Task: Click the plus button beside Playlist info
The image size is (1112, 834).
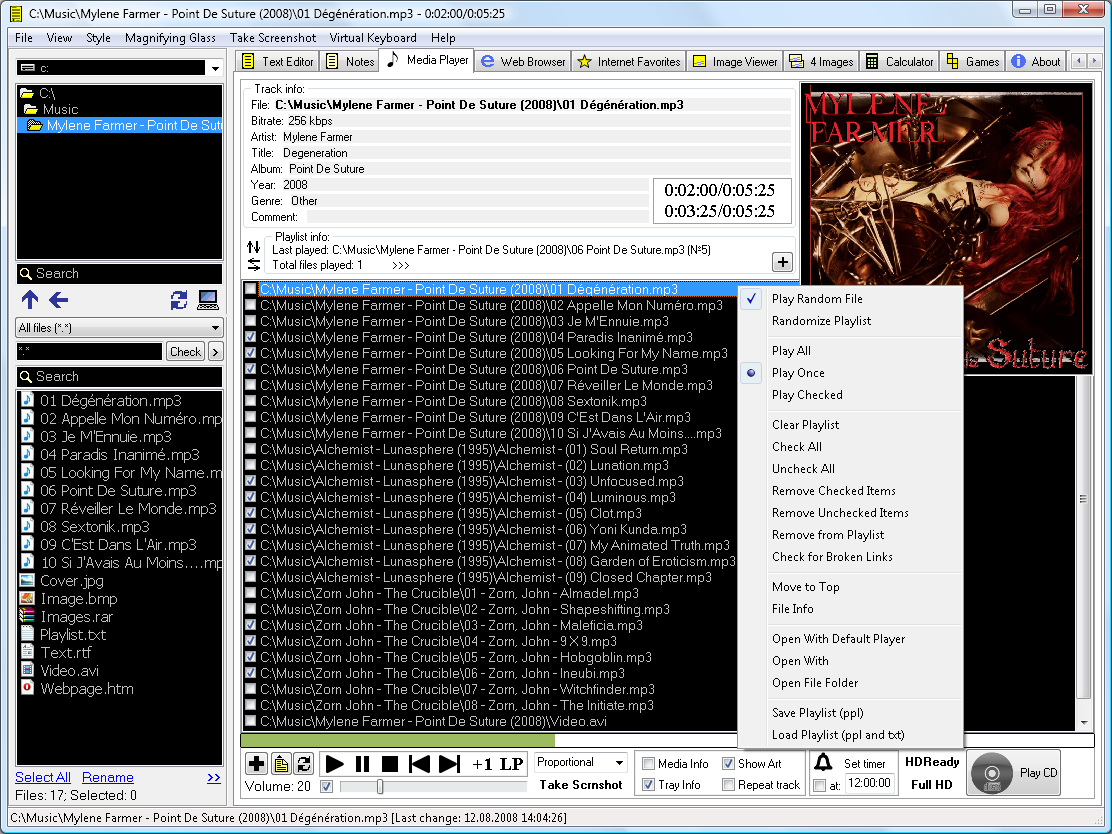Action: [x=782, y=262]
